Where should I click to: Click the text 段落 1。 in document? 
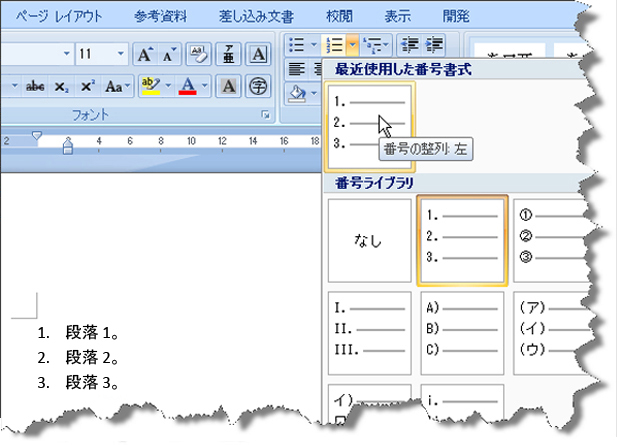92,333
